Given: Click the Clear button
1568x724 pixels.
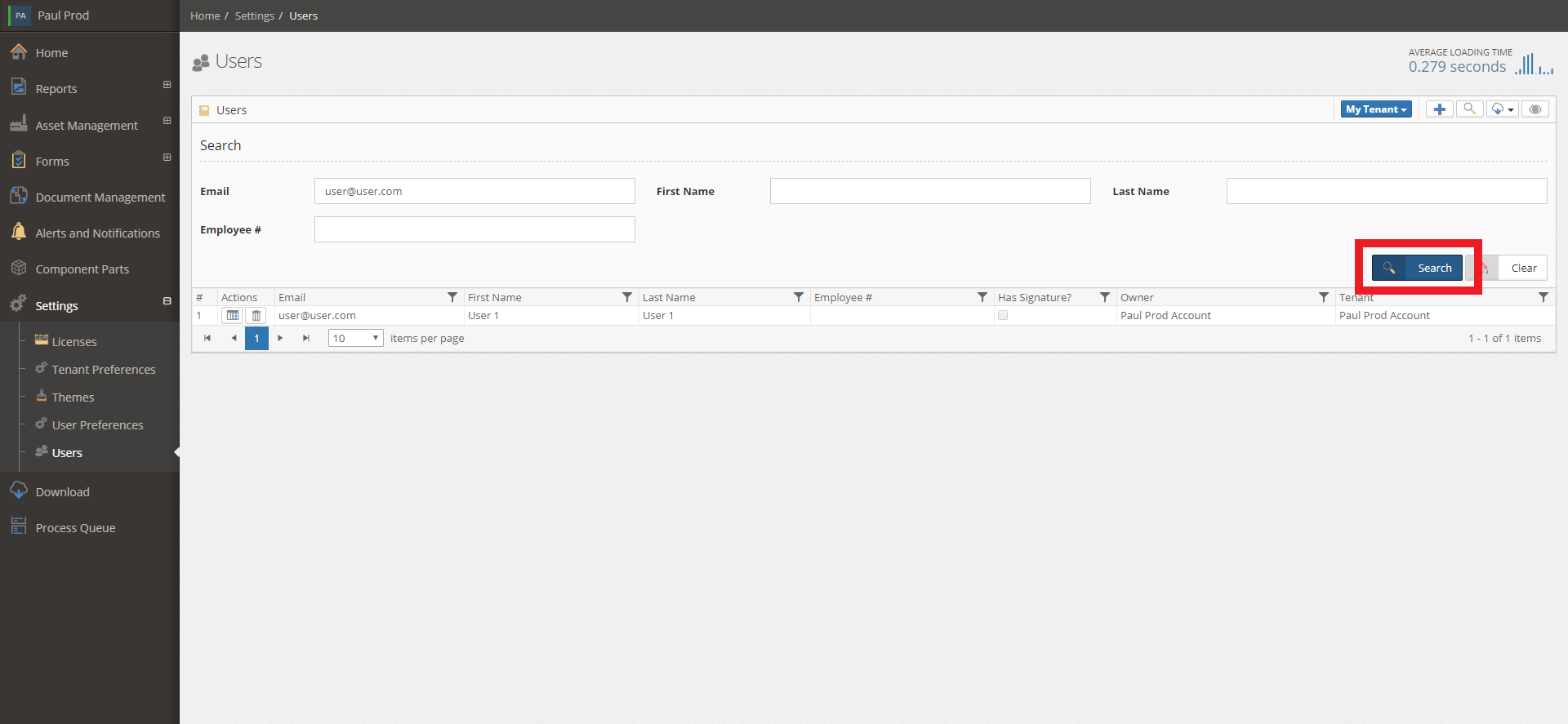Looking at the screenshot, I should pos(1508,268).
